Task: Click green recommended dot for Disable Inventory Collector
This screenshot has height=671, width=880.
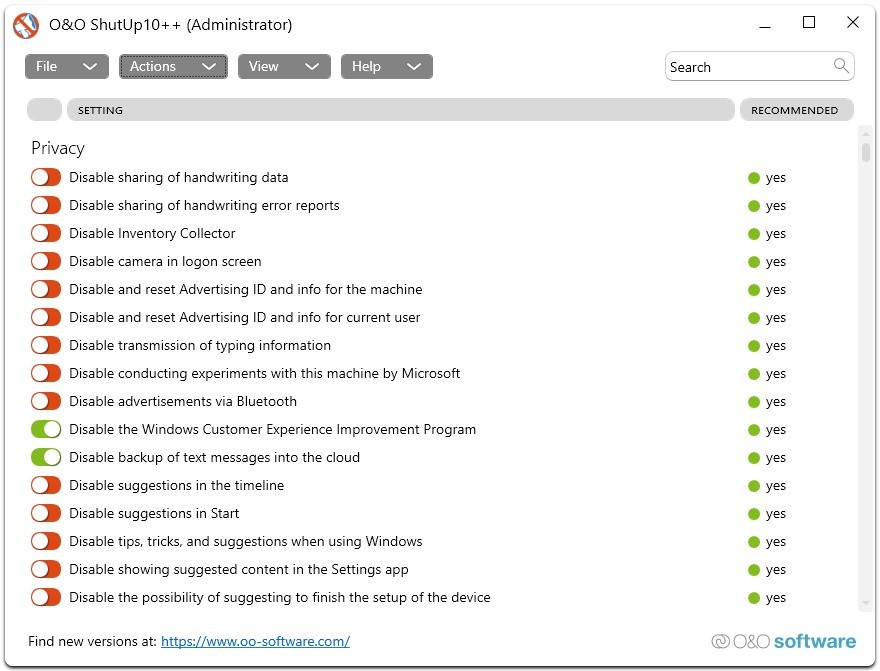Action: 754,234
